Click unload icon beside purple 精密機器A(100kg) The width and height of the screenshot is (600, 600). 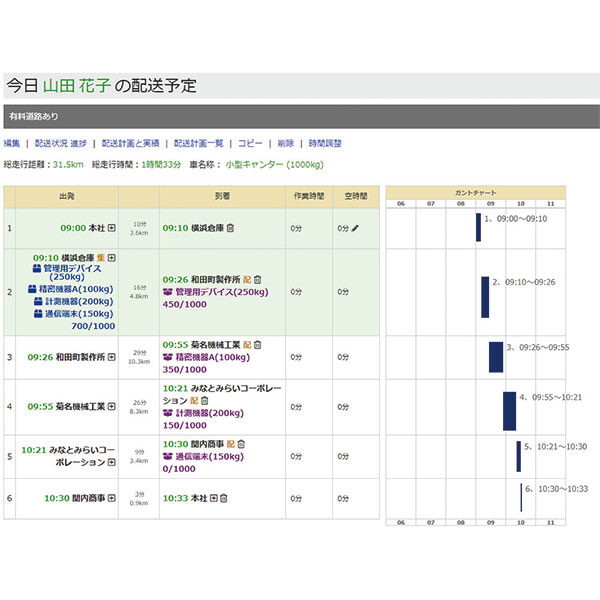coord(168,357)
